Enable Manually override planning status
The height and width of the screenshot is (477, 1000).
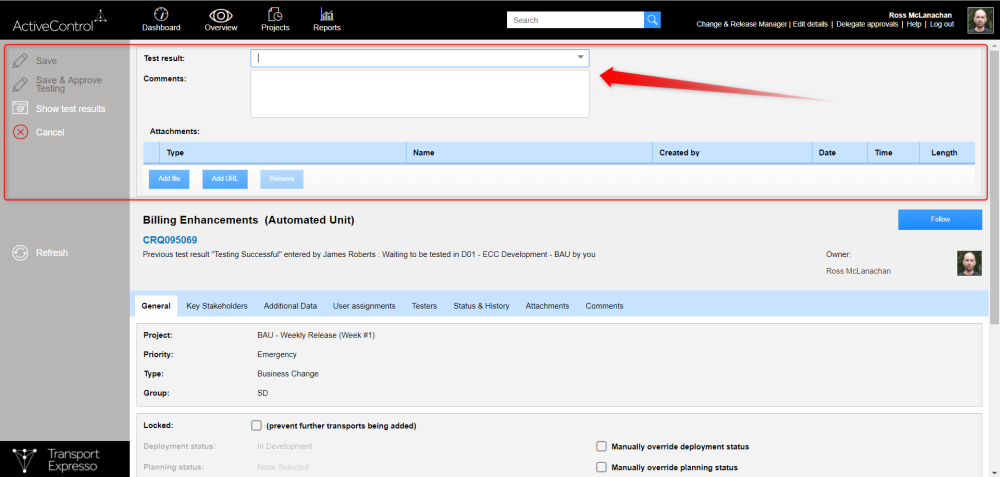click(x=601, y=467)
